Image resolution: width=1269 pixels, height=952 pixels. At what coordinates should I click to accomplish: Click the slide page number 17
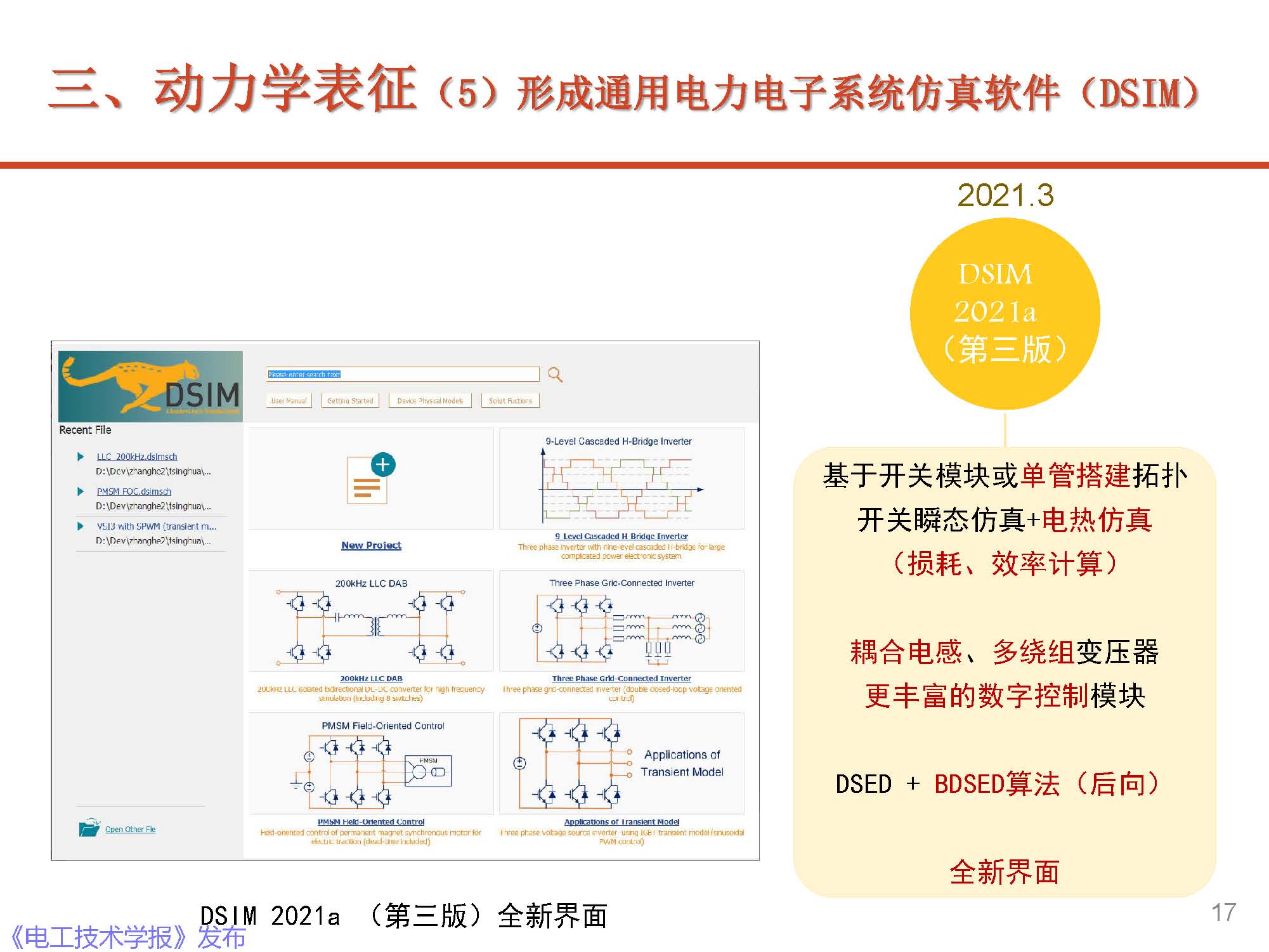(1223, 913)
